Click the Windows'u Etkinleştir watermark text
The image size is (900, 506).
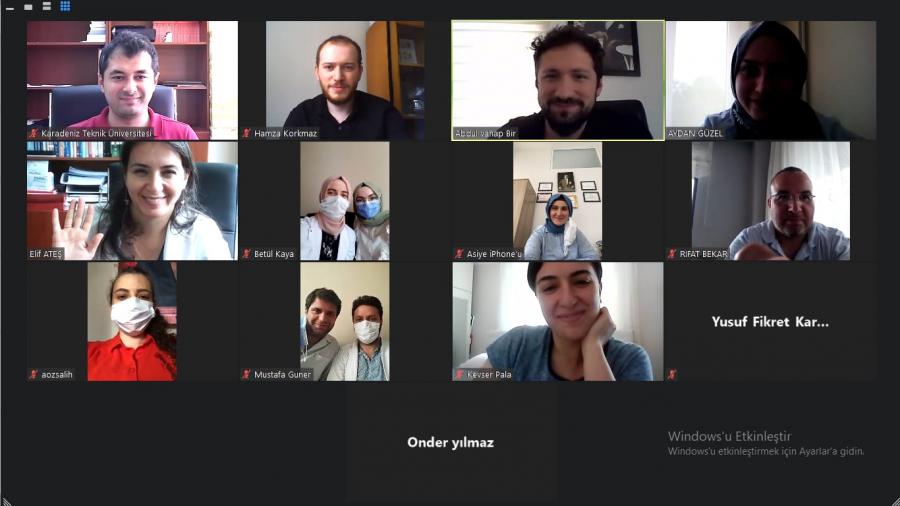(729, 436)
